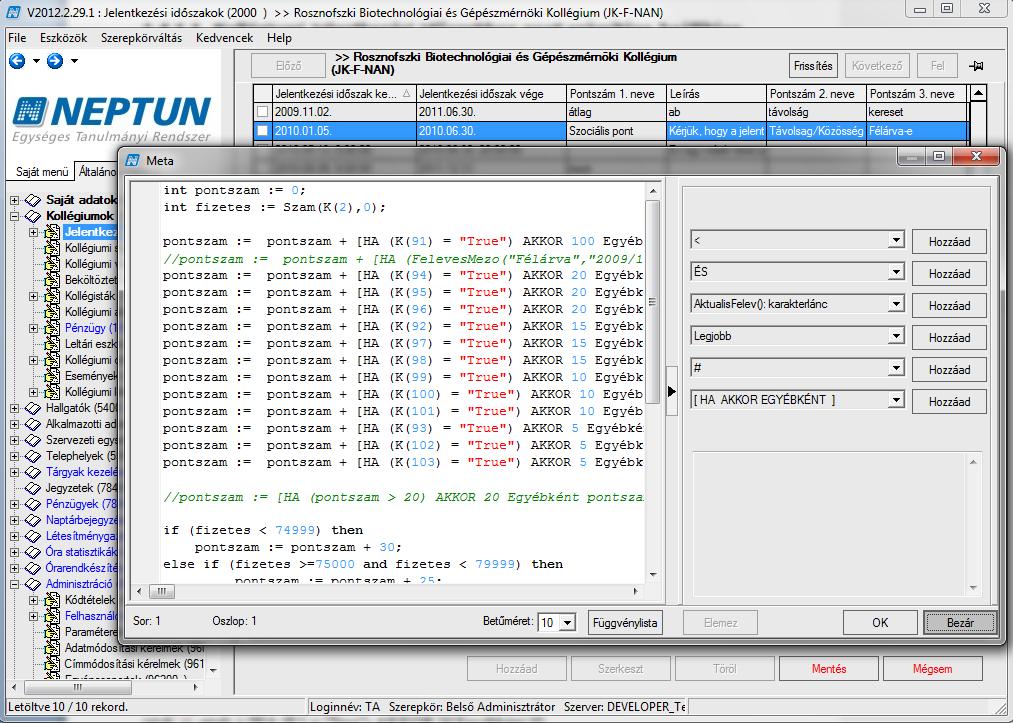Click the Függvénylista button
Image resolution: width=1013 pixels, height=723 pixels.
(x=625, y=623)
